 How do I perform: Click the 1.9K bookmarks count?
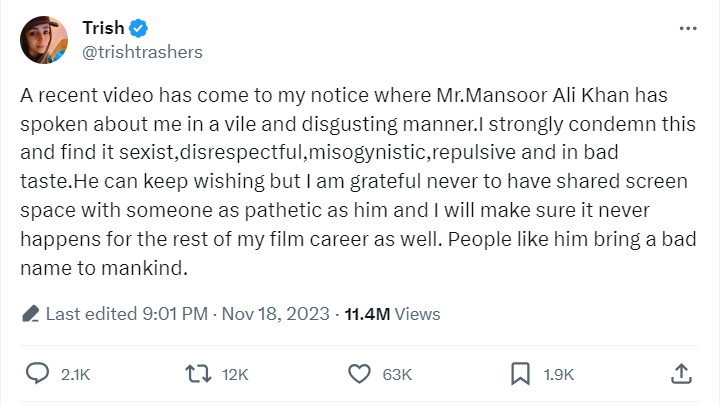[x=558, y=375]
